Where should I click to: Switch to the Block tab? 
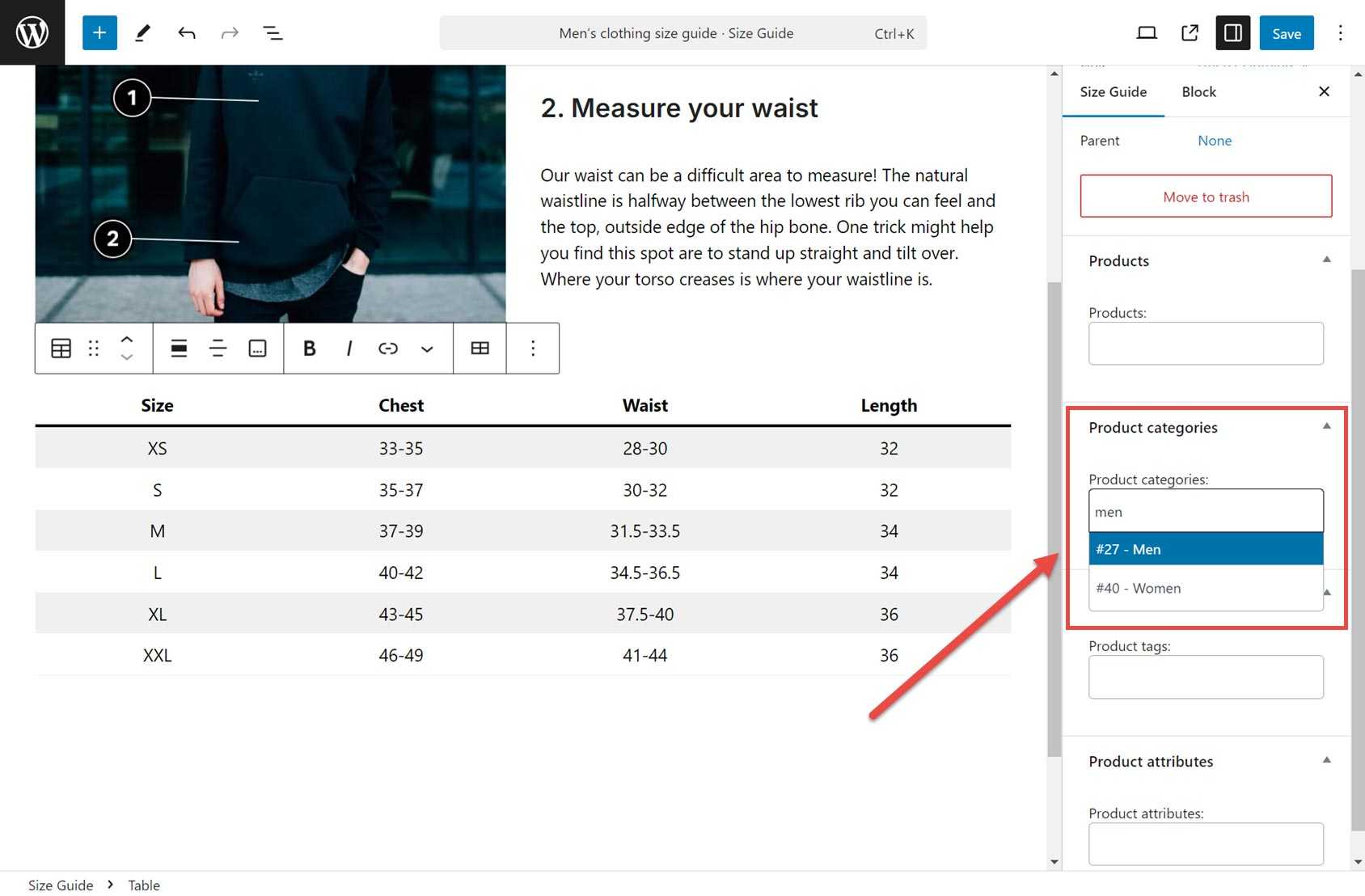coord(1198,92)
